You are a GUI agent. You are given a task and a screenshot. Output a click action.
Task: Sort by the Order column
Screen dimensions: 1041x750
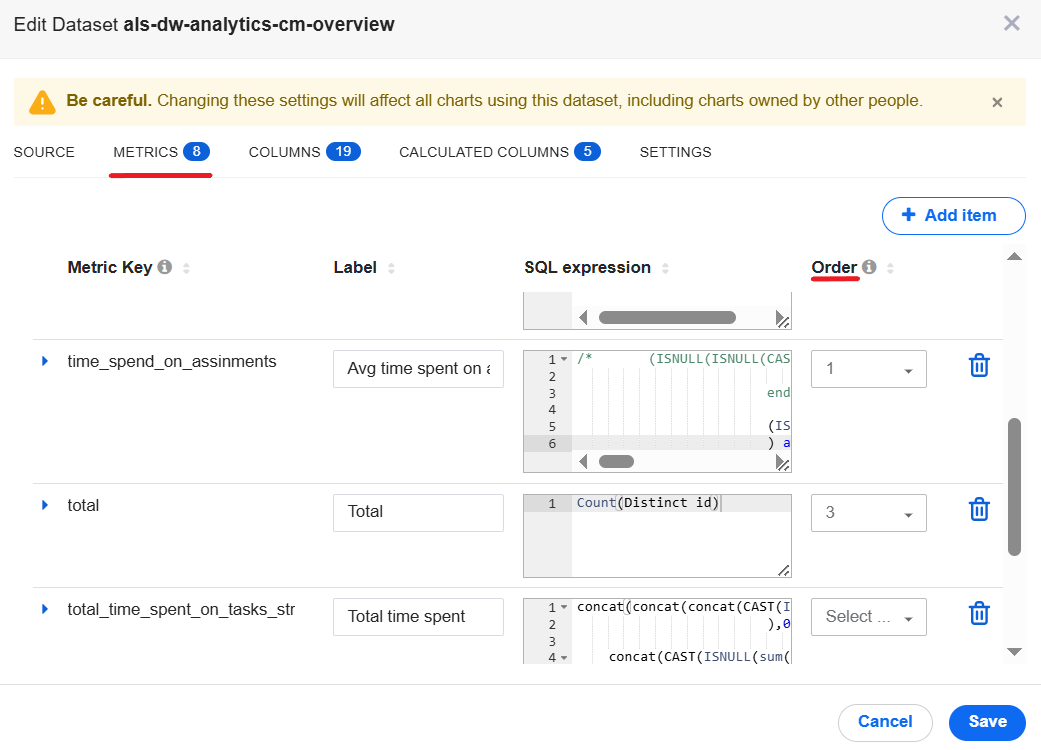click(890, 267)
